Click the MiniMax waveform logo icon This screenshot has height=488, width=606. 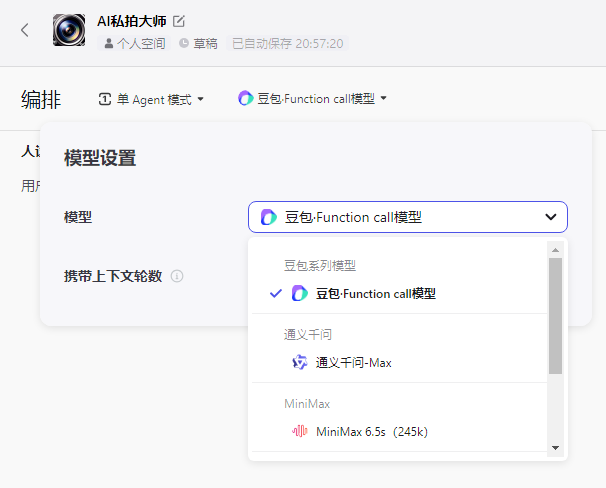pyautogui.click(x=300, y=431)
